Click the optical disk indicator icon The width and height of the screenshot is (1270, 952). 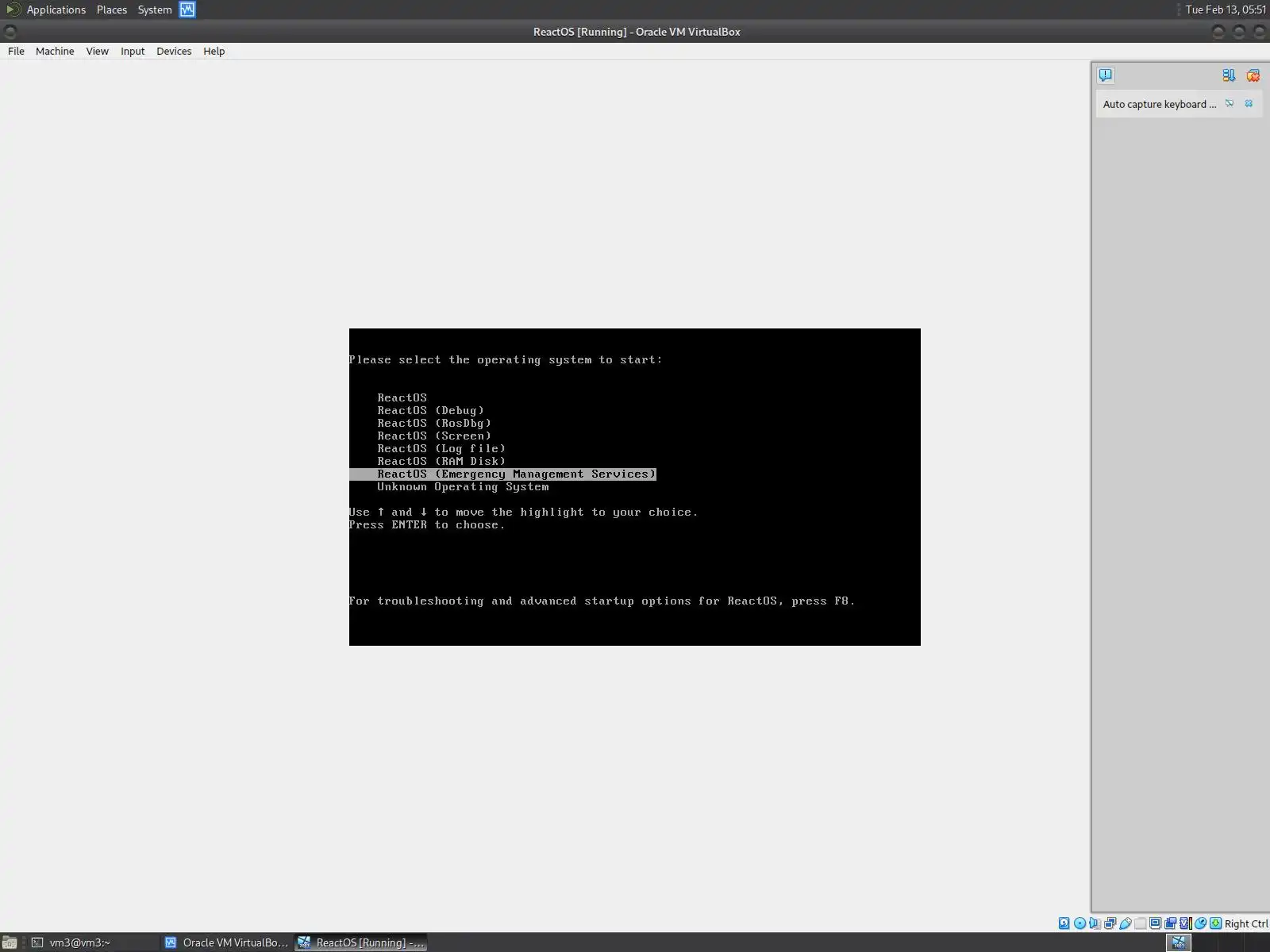click(1079, 923)
